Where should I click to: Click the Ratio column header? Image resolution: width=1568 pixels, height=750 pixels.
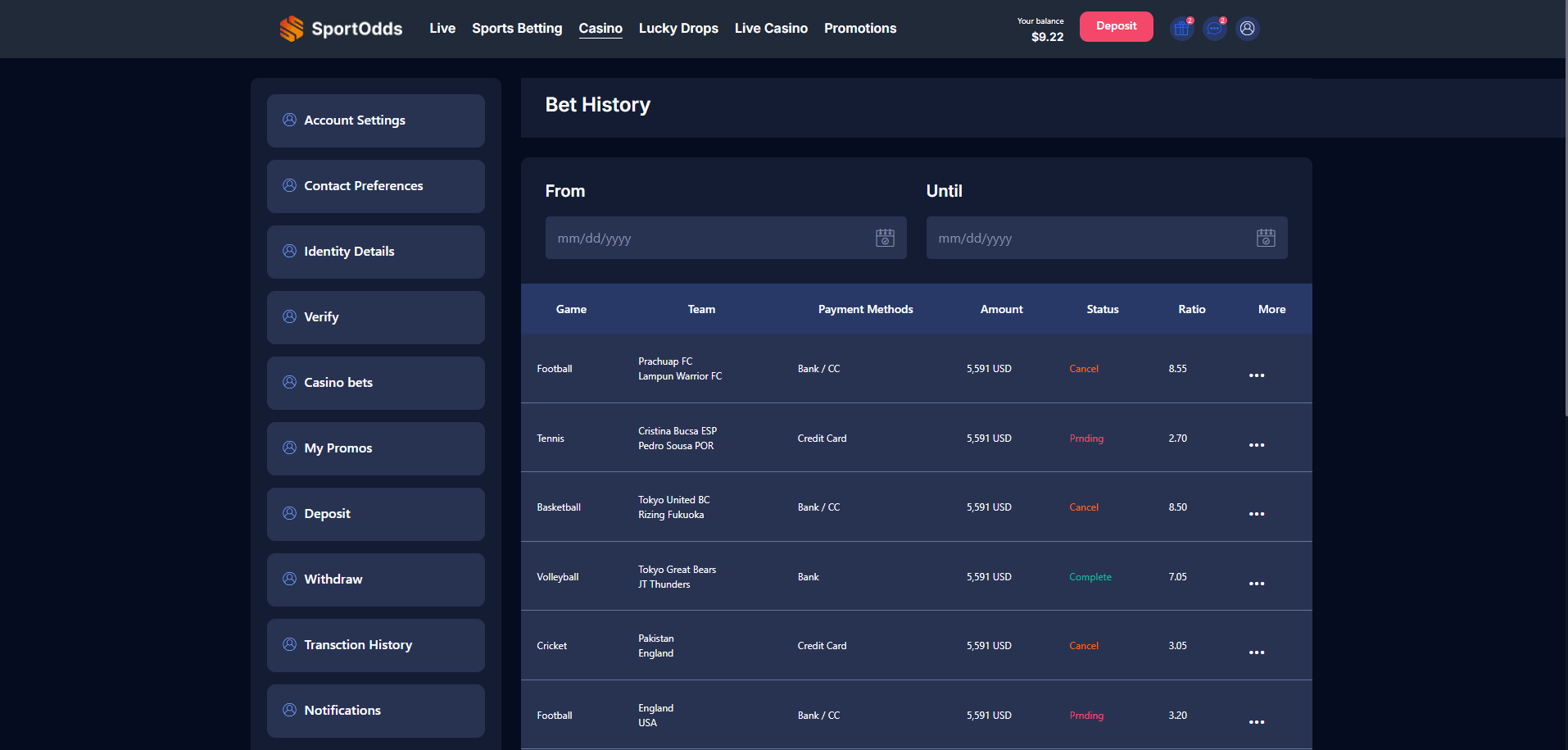point(1192,309)
